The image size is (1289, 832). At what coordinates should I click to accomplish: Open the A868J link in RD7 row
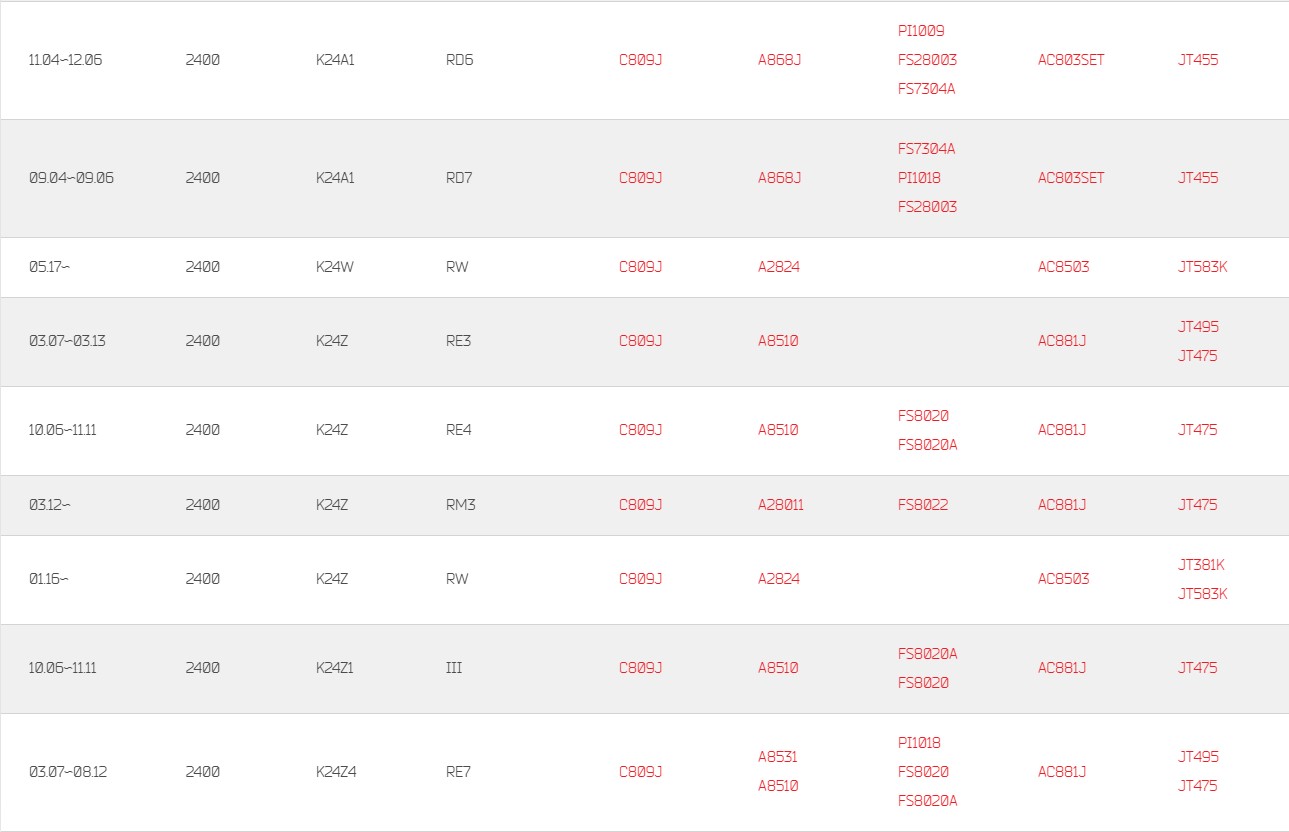(779, 178)
